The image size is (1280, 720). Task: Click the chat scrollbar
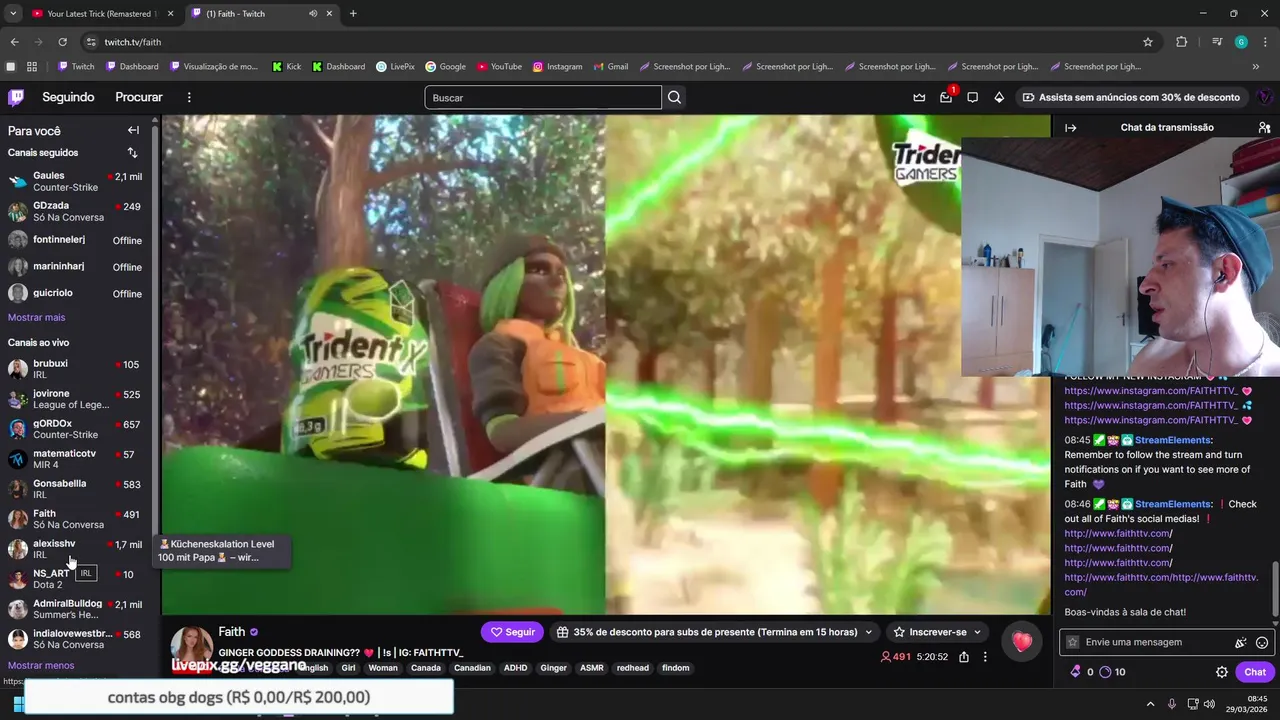click(x=1274, y=590)
